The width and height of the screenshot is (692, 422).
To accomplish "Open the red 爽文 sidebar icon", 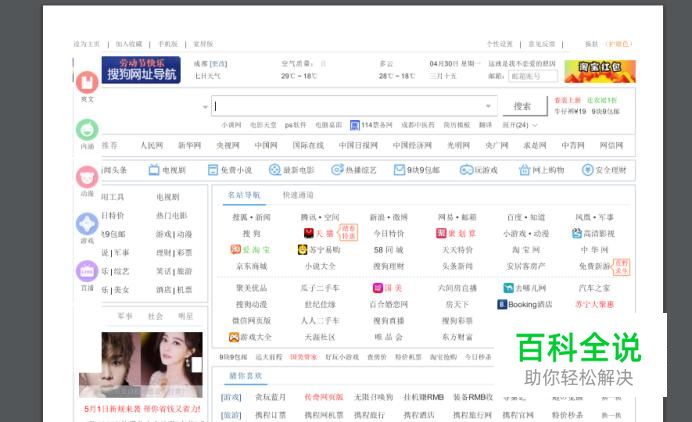I will click(87, 82).
